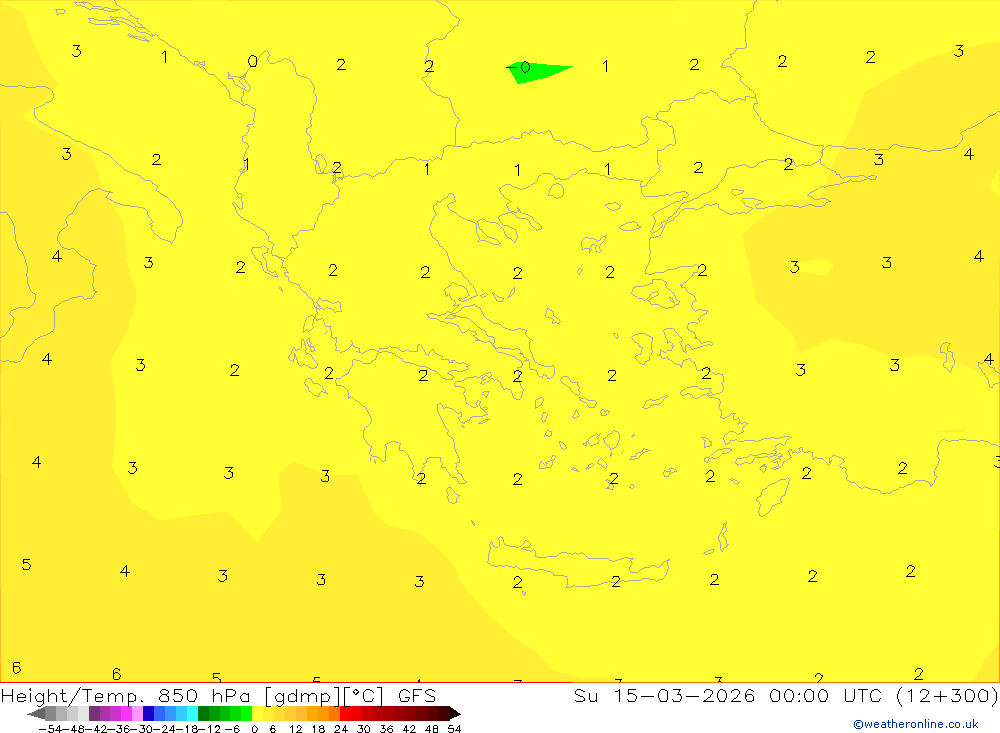Click the "-54" label on legend scale
The width and height of the screenshot is (1000, 733).
tap(50, 729)
